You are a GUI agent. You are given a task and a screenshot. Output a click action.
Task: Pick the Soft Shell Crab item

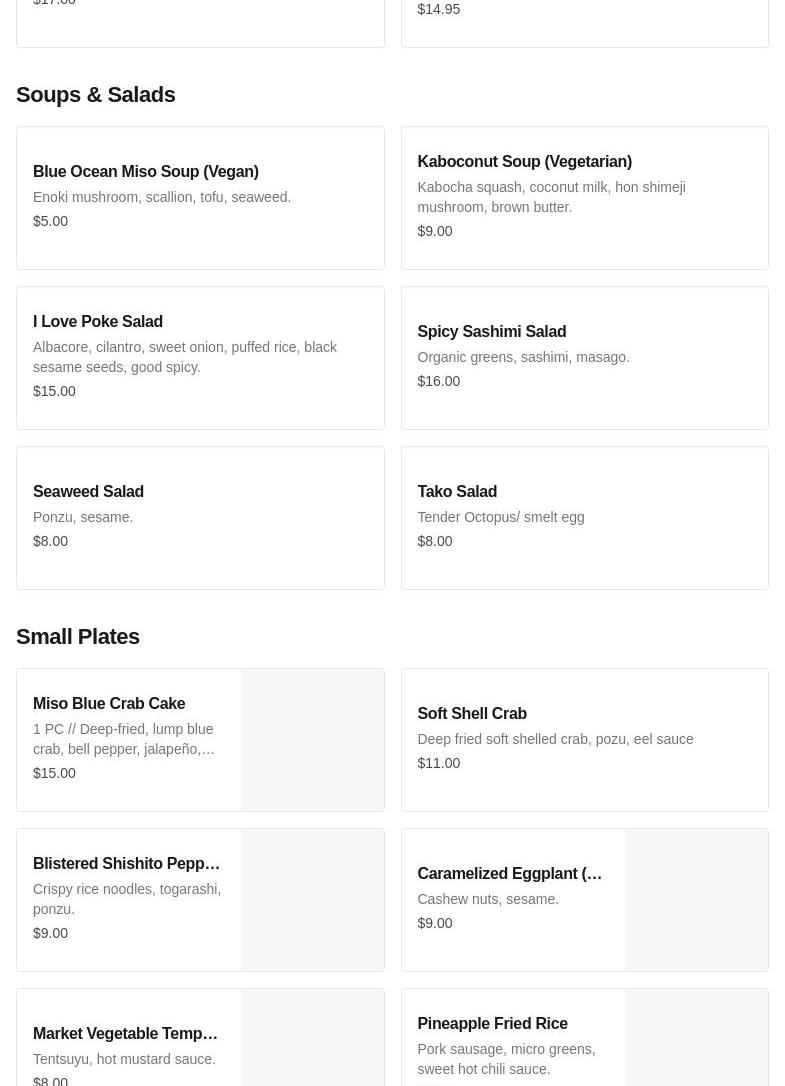click(x=472, y=714)
